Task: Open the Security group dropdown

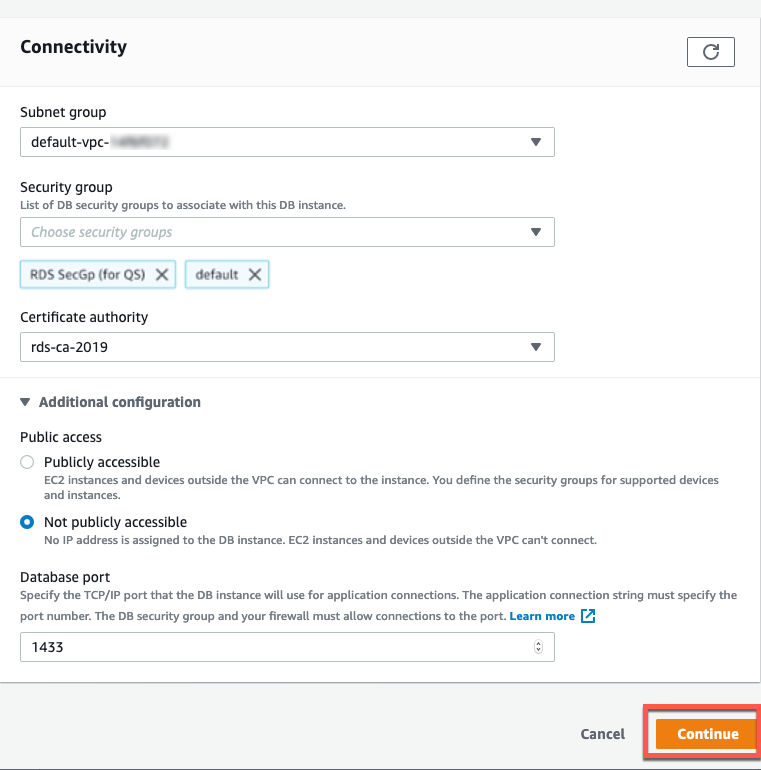Action: point(286,232)
